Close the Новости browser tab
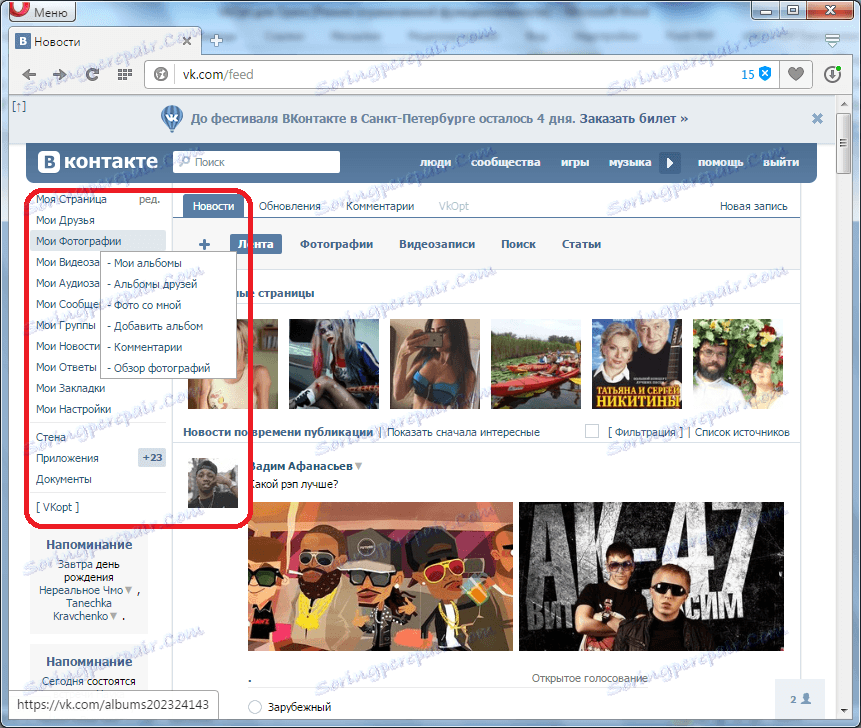Viewport: 861px width, 728px height. point(187,41)
